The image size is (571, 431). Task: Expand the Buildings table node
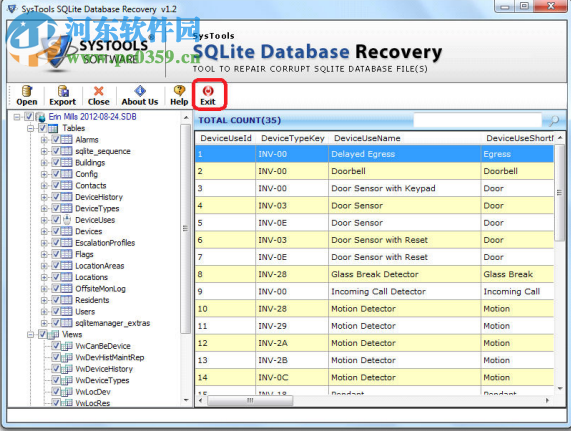(44, 163)
